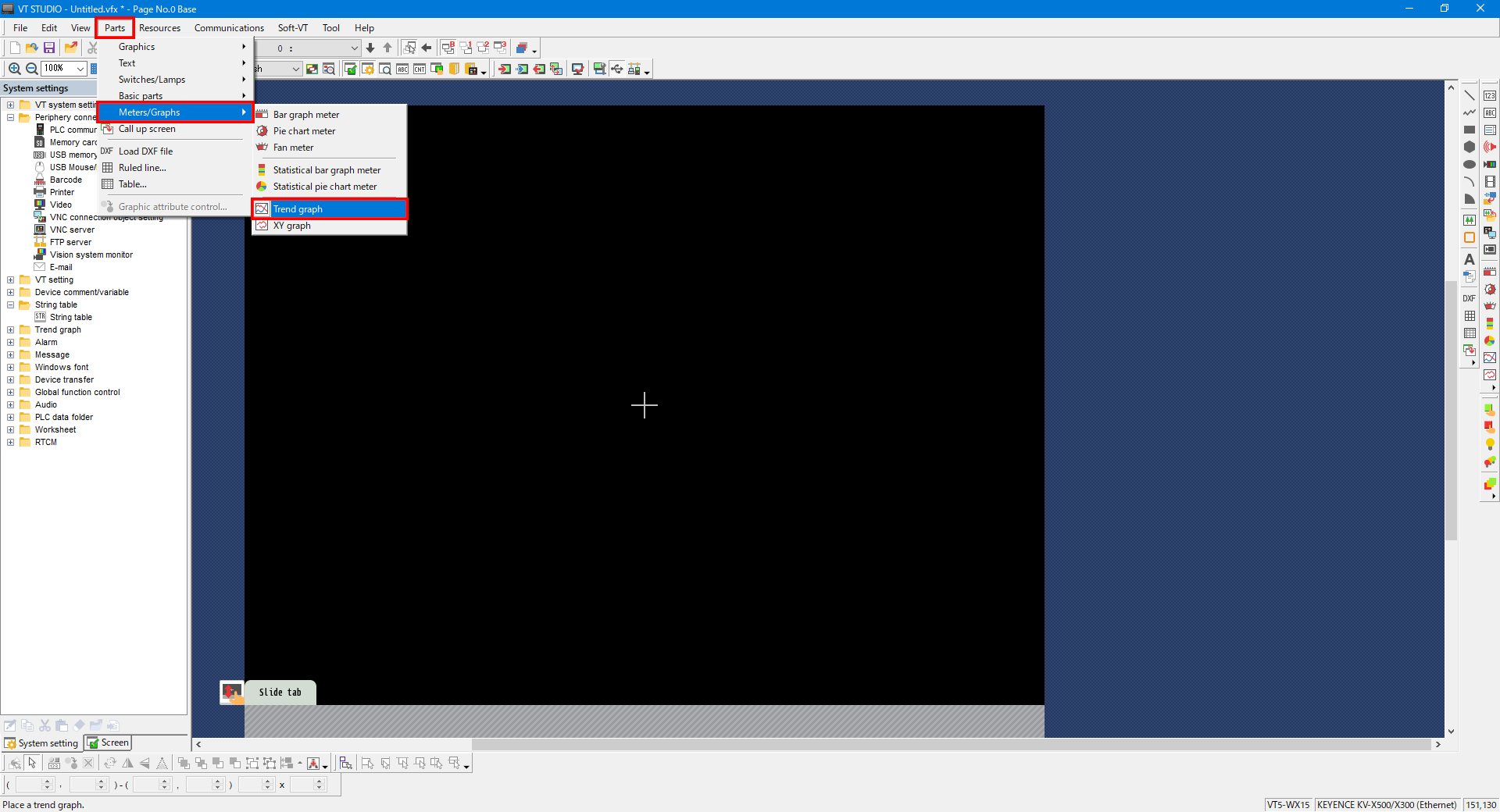Click the left-pointing back arrow toolbar icon
This screenshot has height=812, width=1500.
point(427,48)
